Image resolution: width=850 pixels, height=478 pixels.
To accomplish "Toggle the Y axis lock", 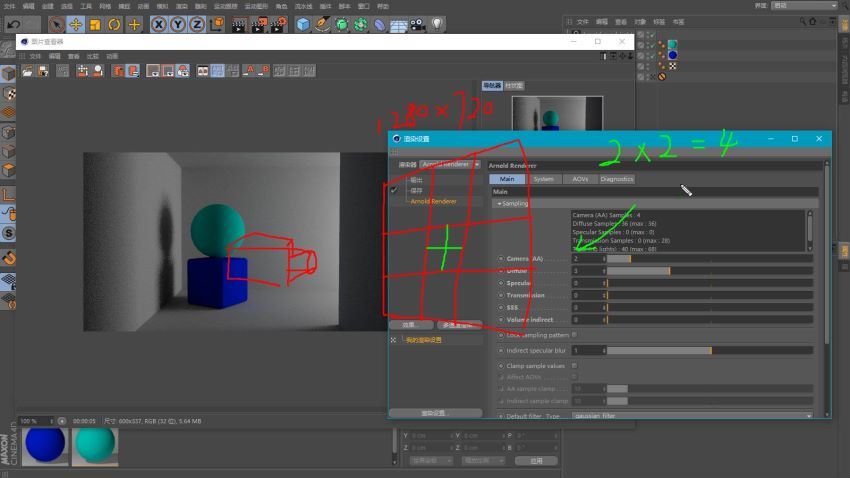I will [x=178, y=24].
